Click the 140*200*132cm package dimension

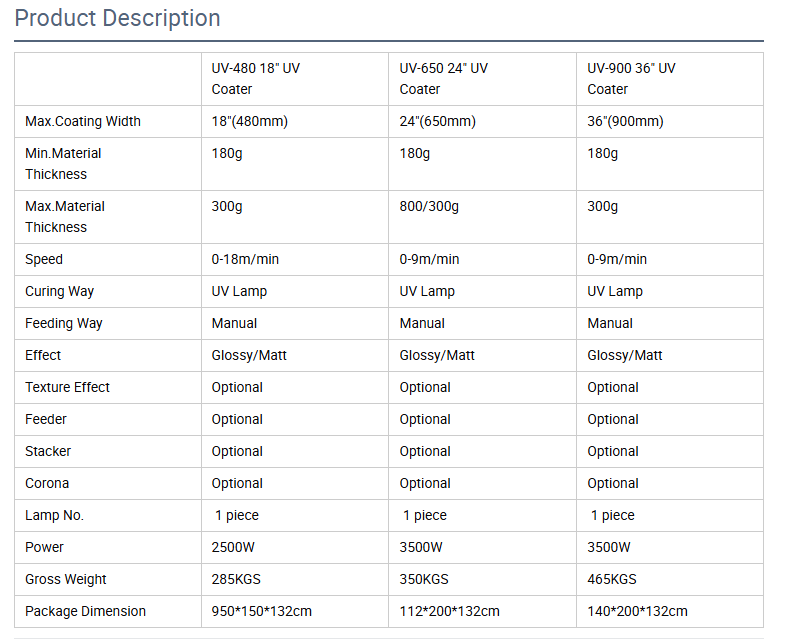tap(638, 611)
